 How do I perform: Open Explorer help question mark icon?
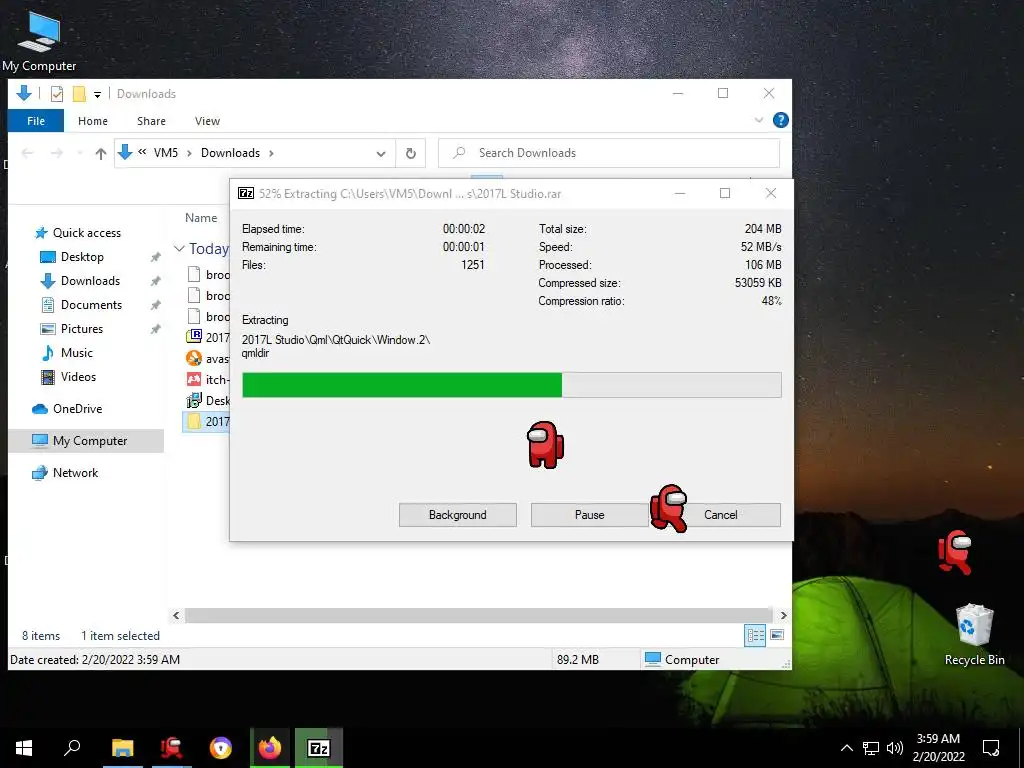click(780, 120)
